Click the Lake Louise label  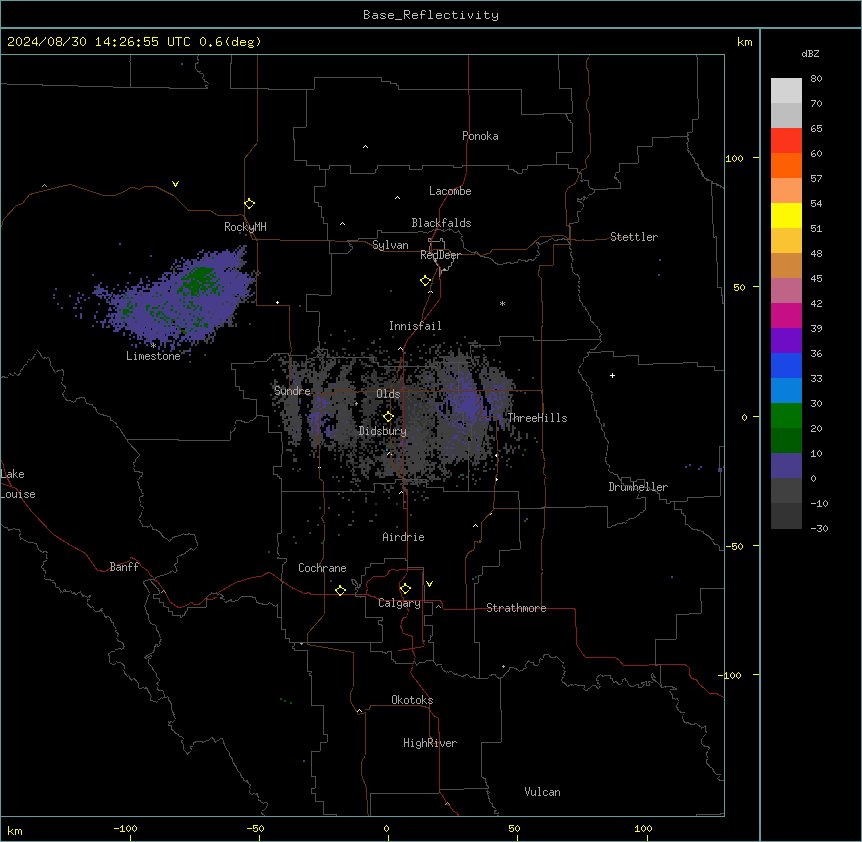click(18, 484)
